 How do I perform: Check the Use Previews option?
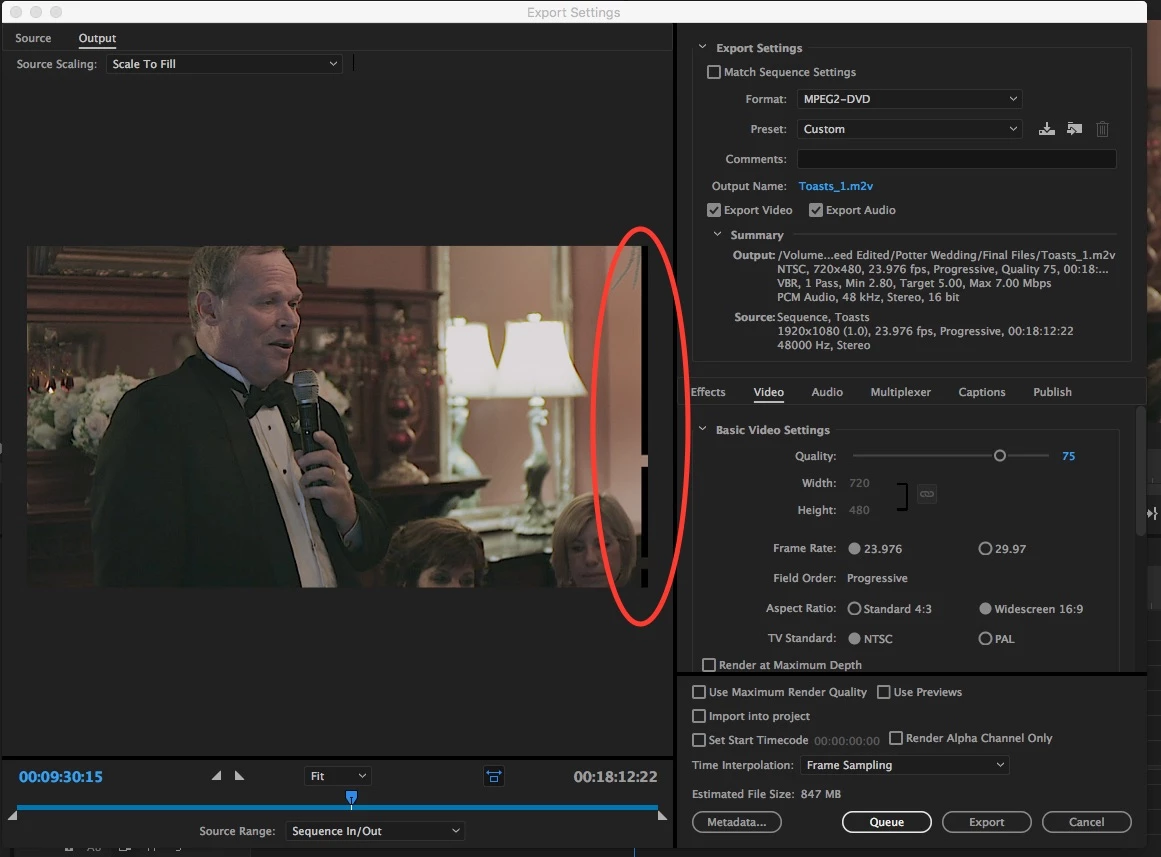click(x=883, y=692)
